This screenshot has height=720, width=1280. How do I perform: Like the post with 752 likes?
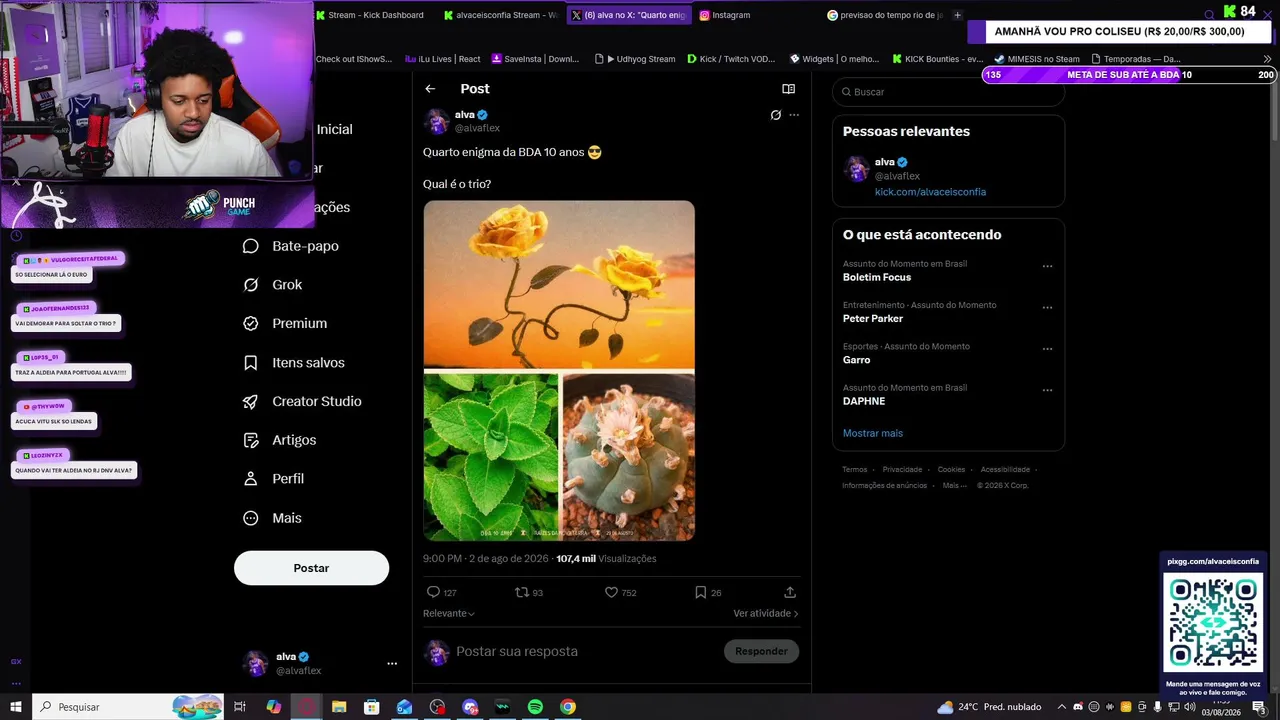click(611, 592)
